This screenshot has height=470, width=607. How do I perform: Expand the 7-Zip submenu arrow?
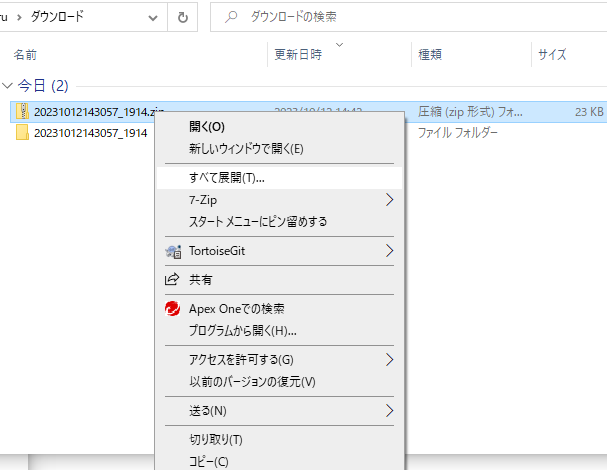tap(389, 200)
